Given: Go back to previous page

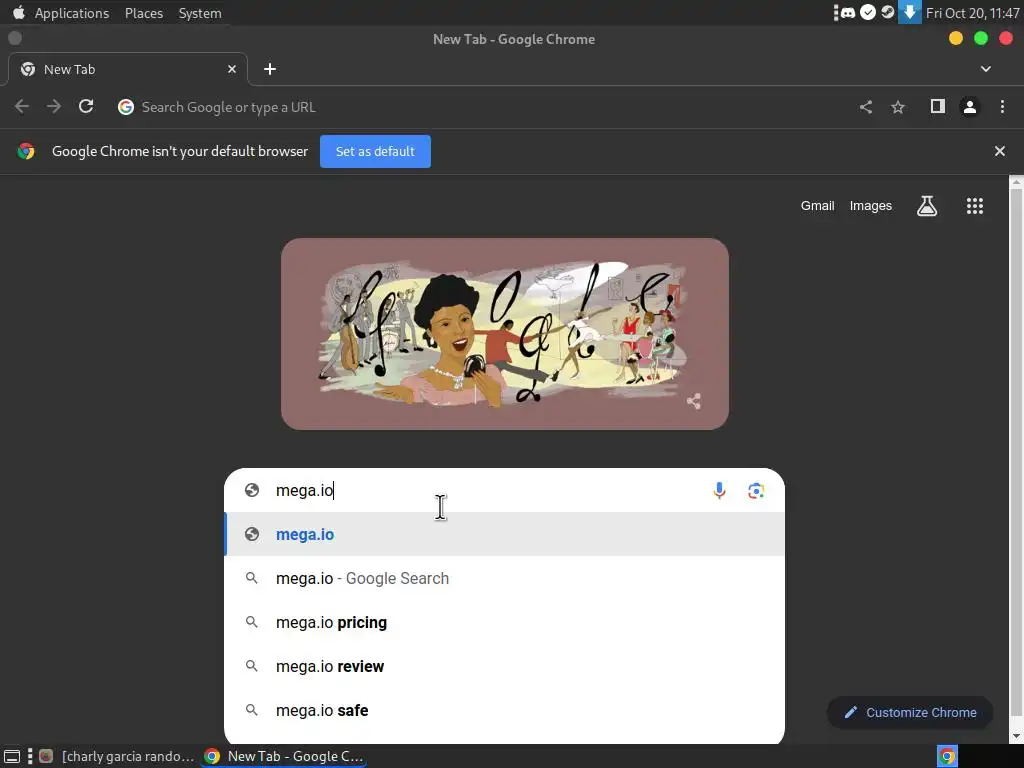Looking at the screenshot, I should click(x=22, y=106).
